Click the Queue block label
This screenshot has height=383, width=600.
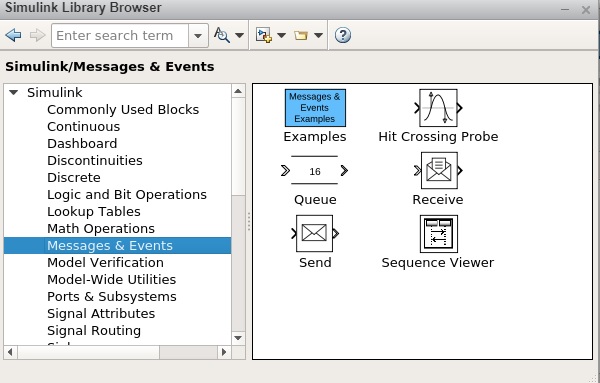click(x=315, y=200)
